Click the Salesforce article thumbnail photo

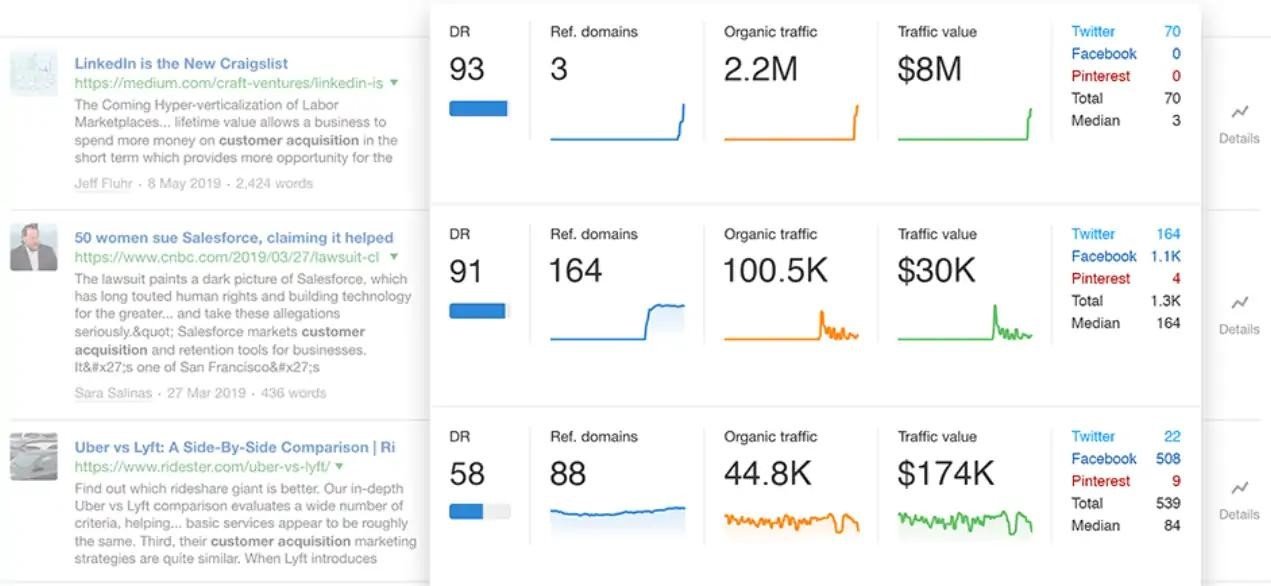pos(33,247)
